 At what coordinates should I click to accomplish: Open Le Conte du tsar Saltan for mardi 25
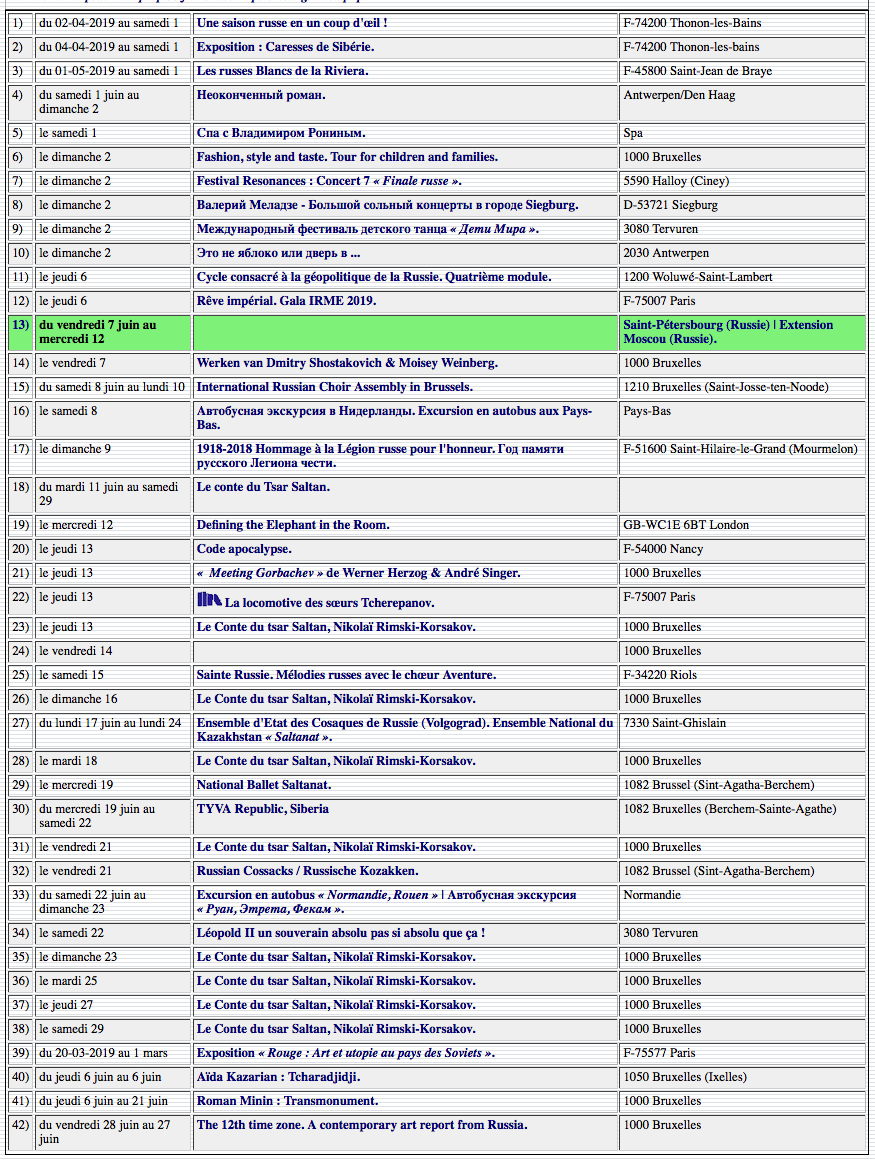click(336, 981)
